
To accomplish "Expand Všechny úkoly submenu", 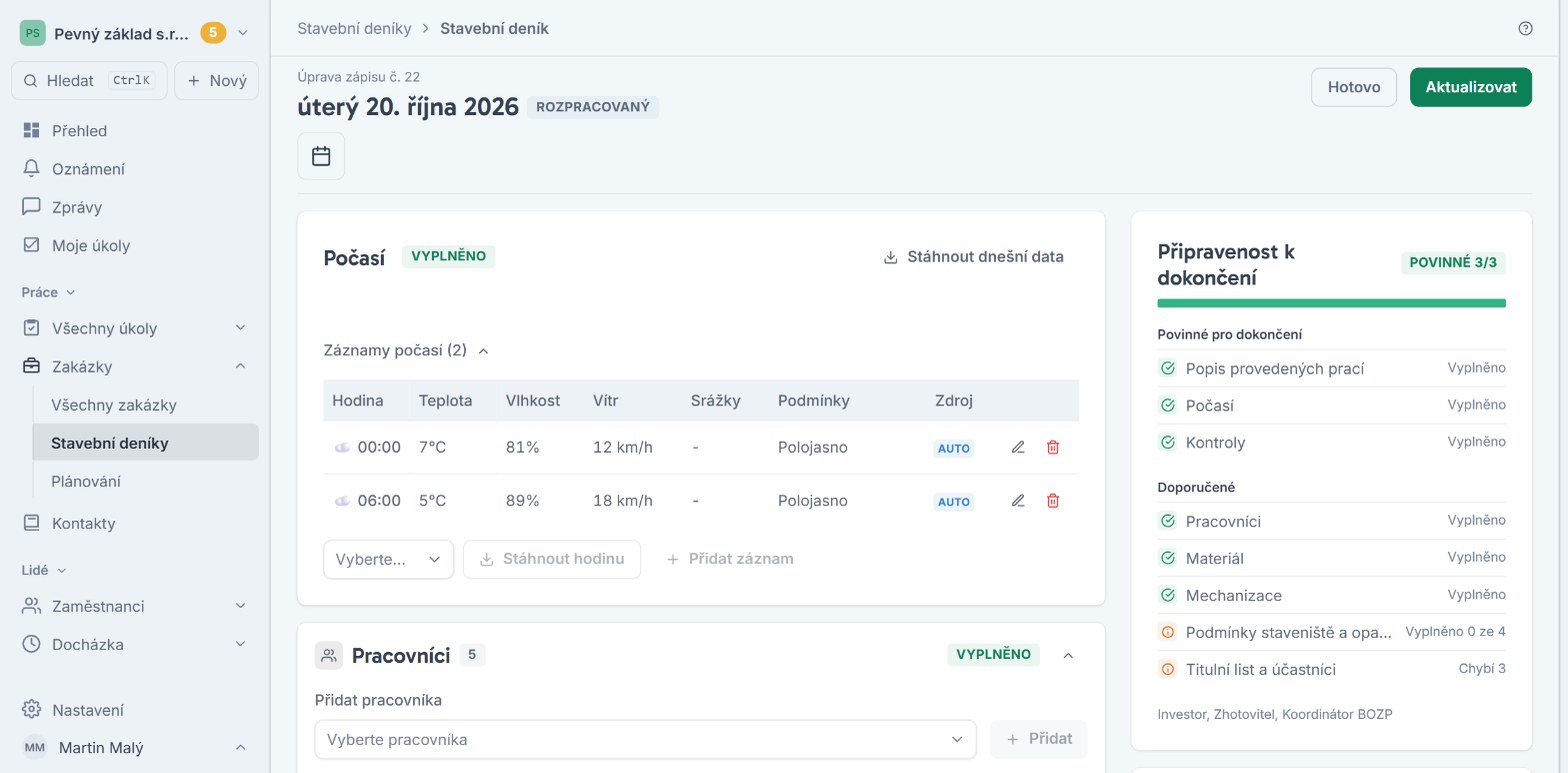I will point(240,328).
